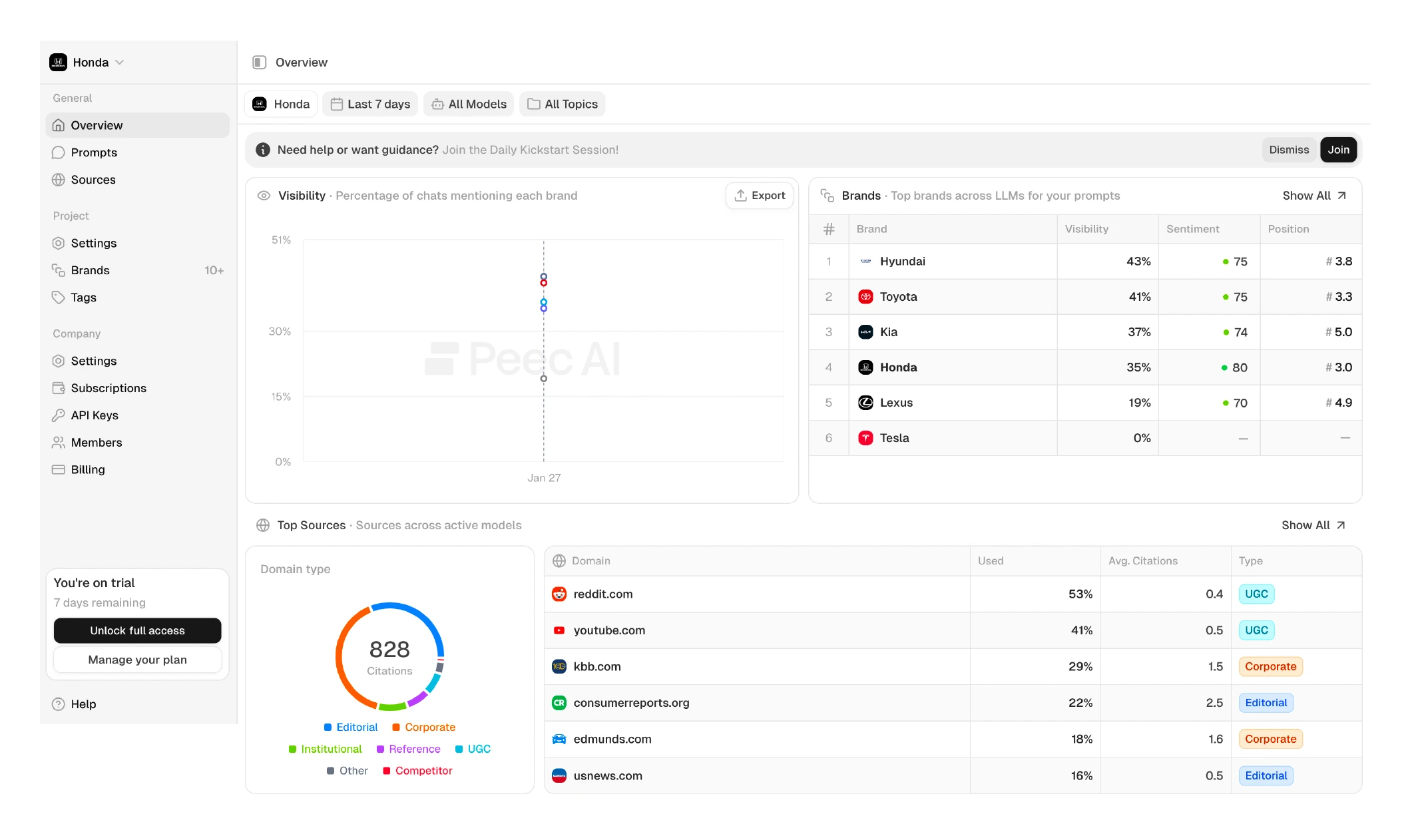Image resolution: width=1410 pixels, height=840 pixels.
Task: Click the 828 Citations donut center
Action: pos(389,656)
